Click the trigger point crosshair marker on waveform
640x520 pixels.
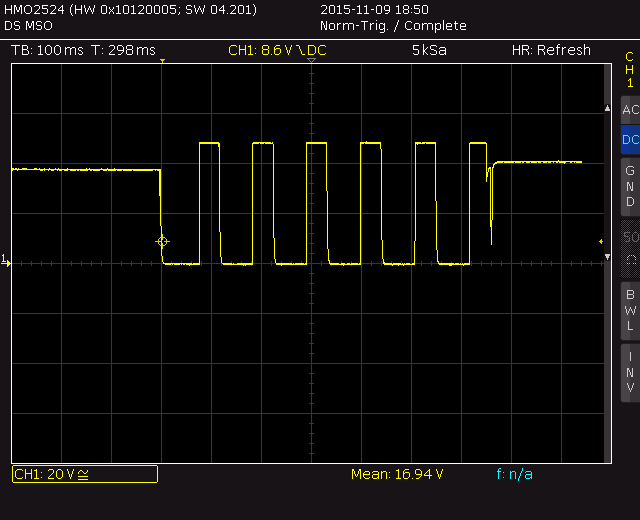coord(162,242)
